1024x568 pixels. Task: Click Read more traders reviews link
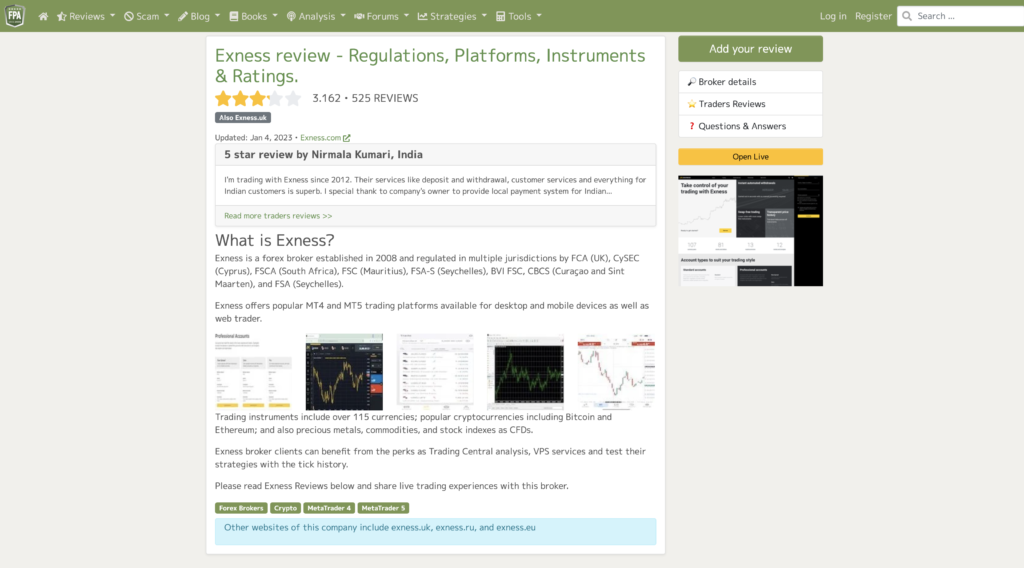coord(278,215)
